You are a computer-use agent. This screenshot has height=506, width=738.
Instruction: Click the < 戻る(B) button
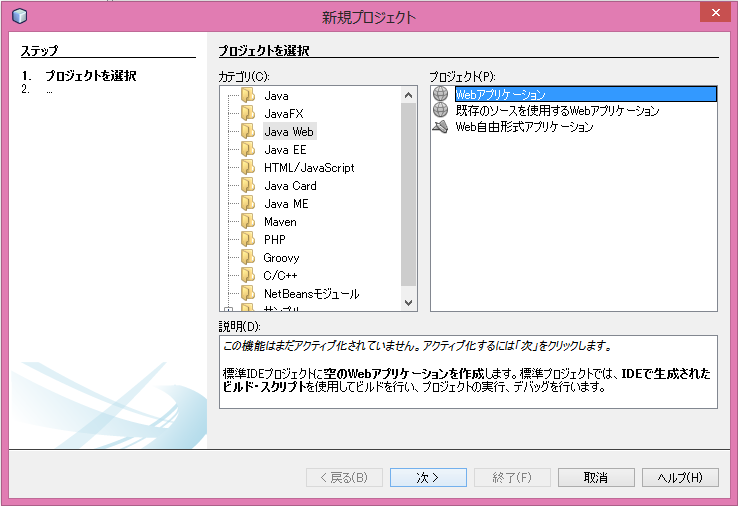[x=344, y=477]
